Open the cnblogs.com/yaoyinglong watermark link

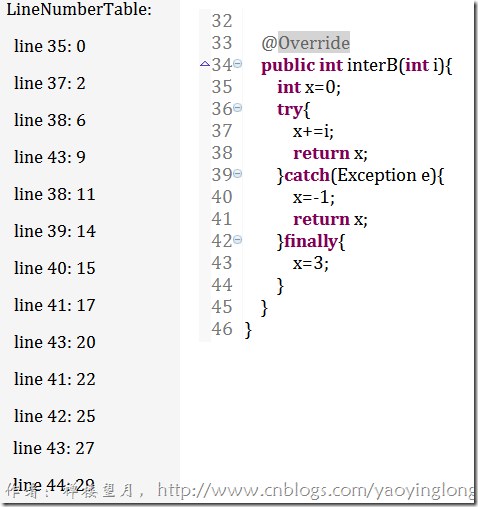[x=316, y=491]
